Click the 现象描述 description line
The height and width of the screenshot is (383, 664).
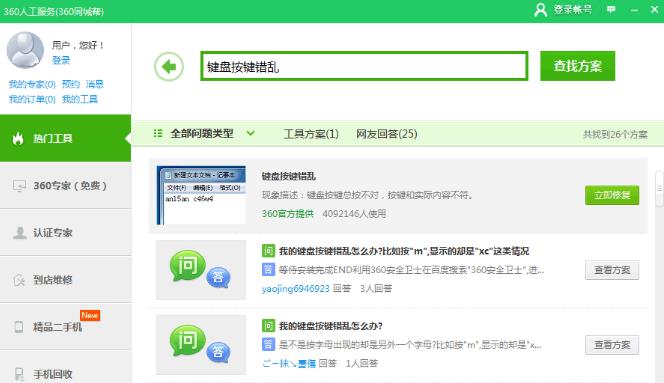pos(367,195)
